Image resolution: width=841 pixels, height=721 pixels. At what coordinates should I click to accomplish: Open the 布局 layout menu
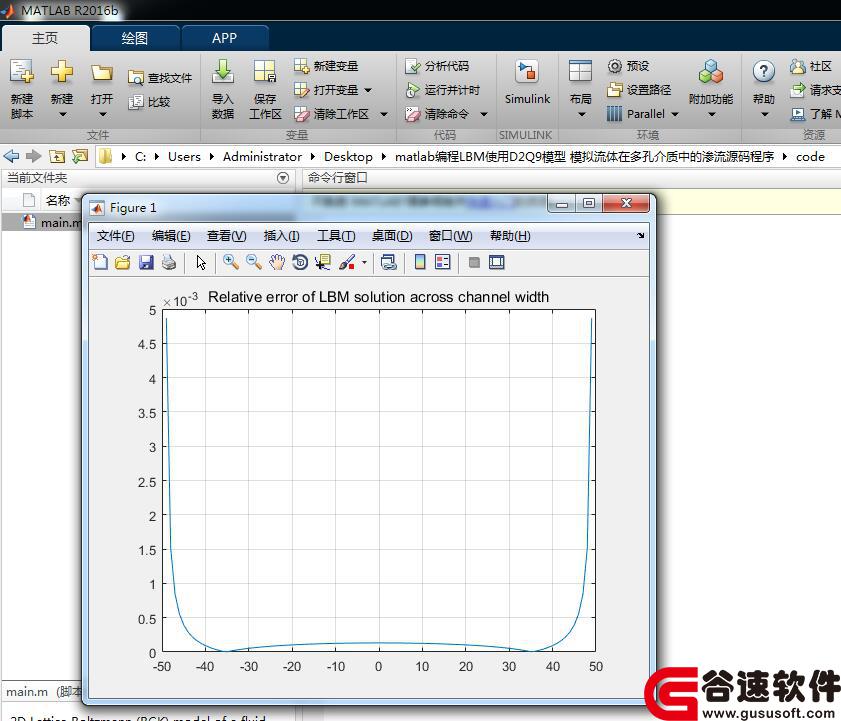pyautogui.click(x=580, y=89)
